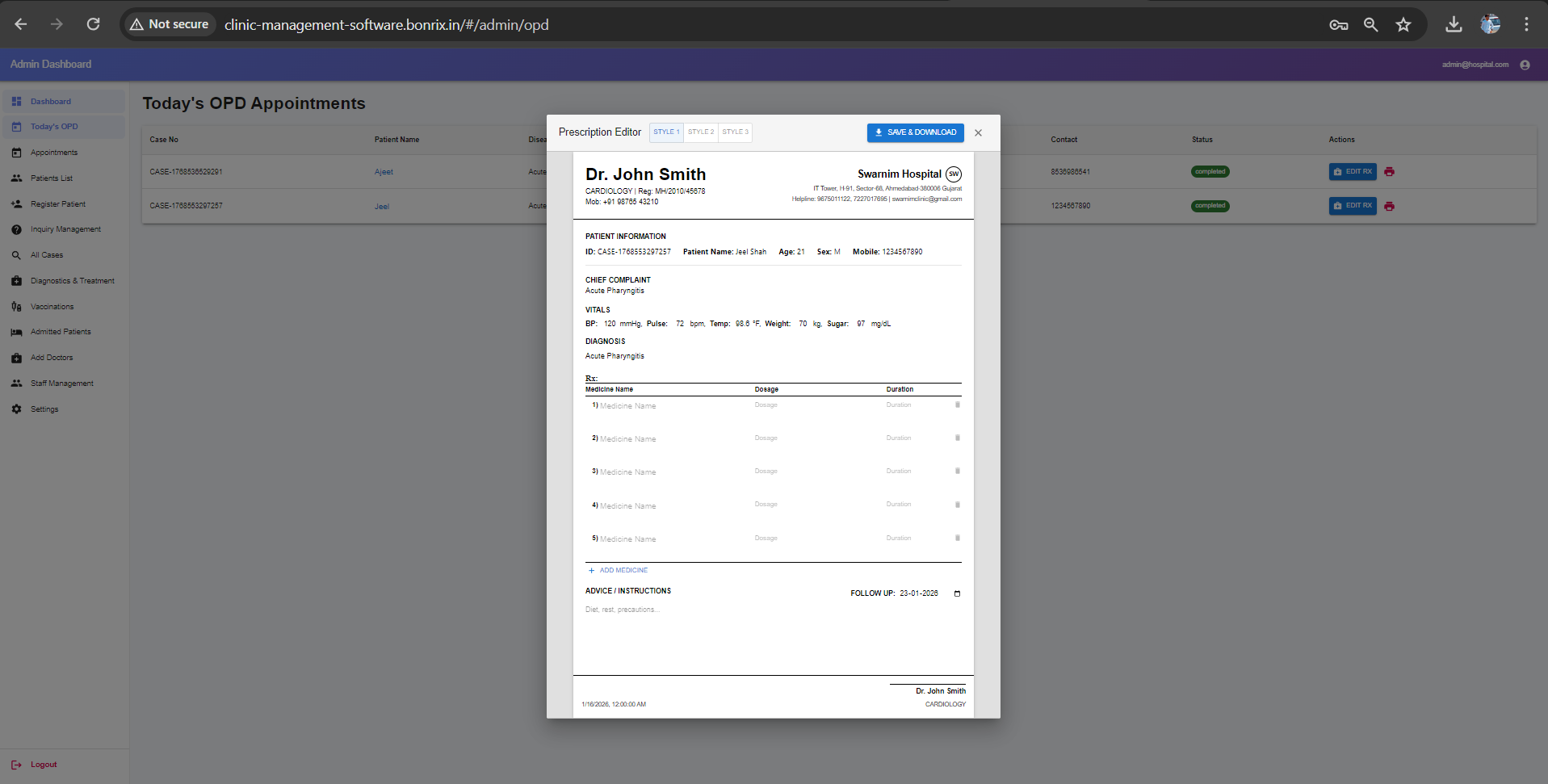Image resolution: width=1548 pixels, height=784 pixels.
Task: Click the Downloads icon in browser toolbar
Action: click(1453, 24)
